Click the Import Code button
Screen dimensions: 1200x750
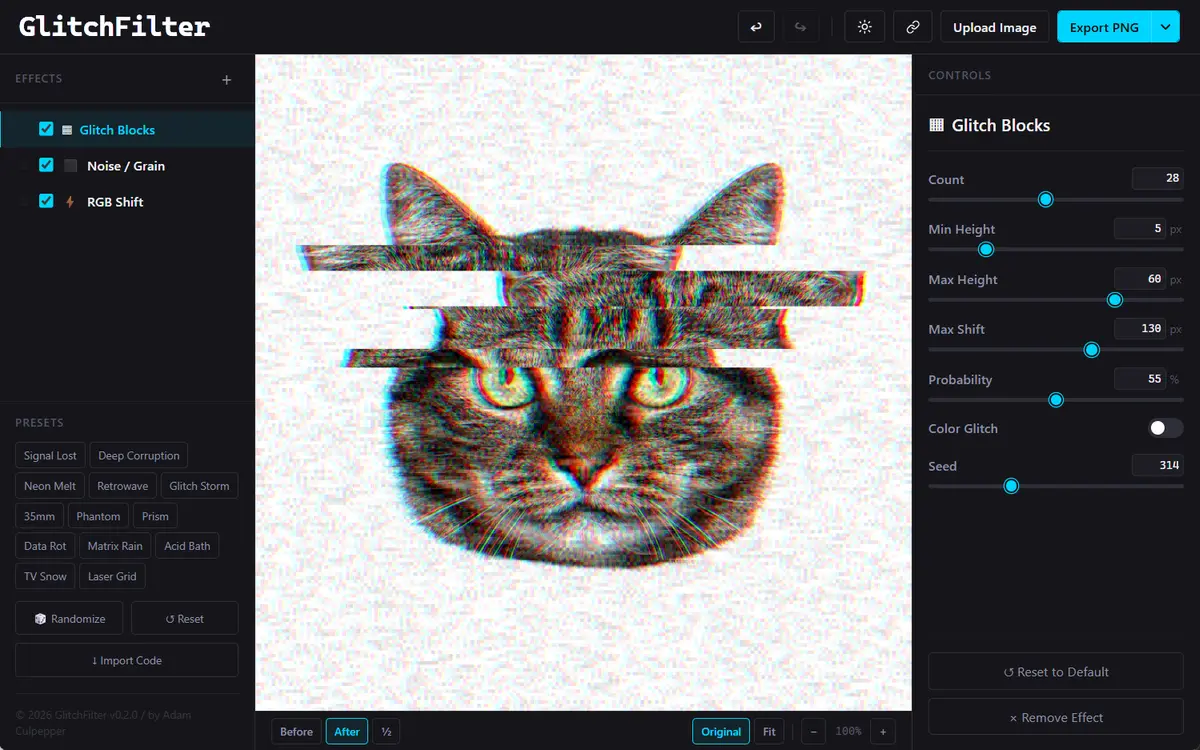pos(127,661)
